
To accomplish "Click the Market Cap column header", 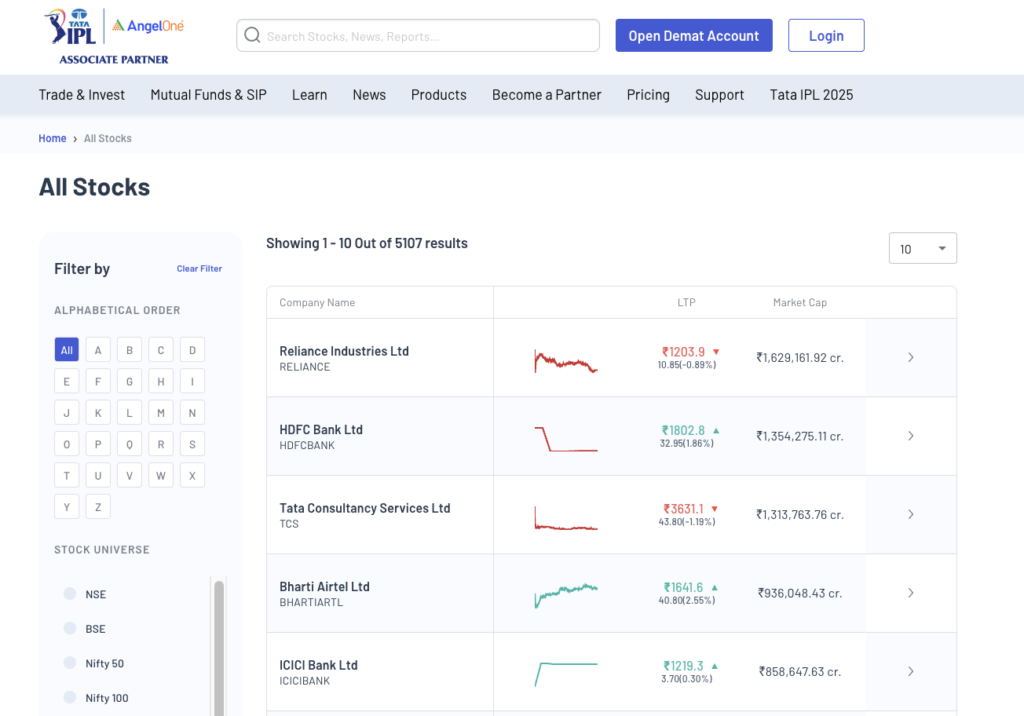I will point(800,302).
